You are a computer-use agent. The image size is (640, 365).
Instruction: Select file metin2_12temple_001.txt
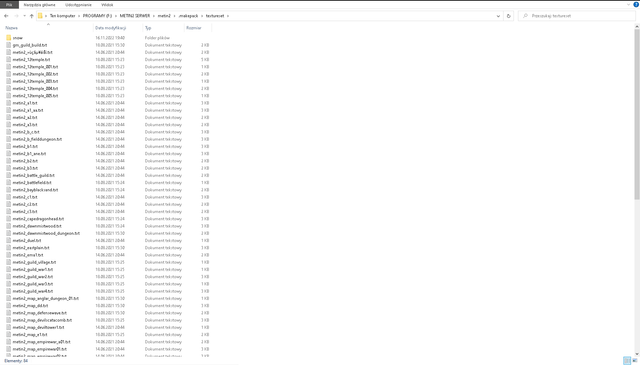pos(35,67)
